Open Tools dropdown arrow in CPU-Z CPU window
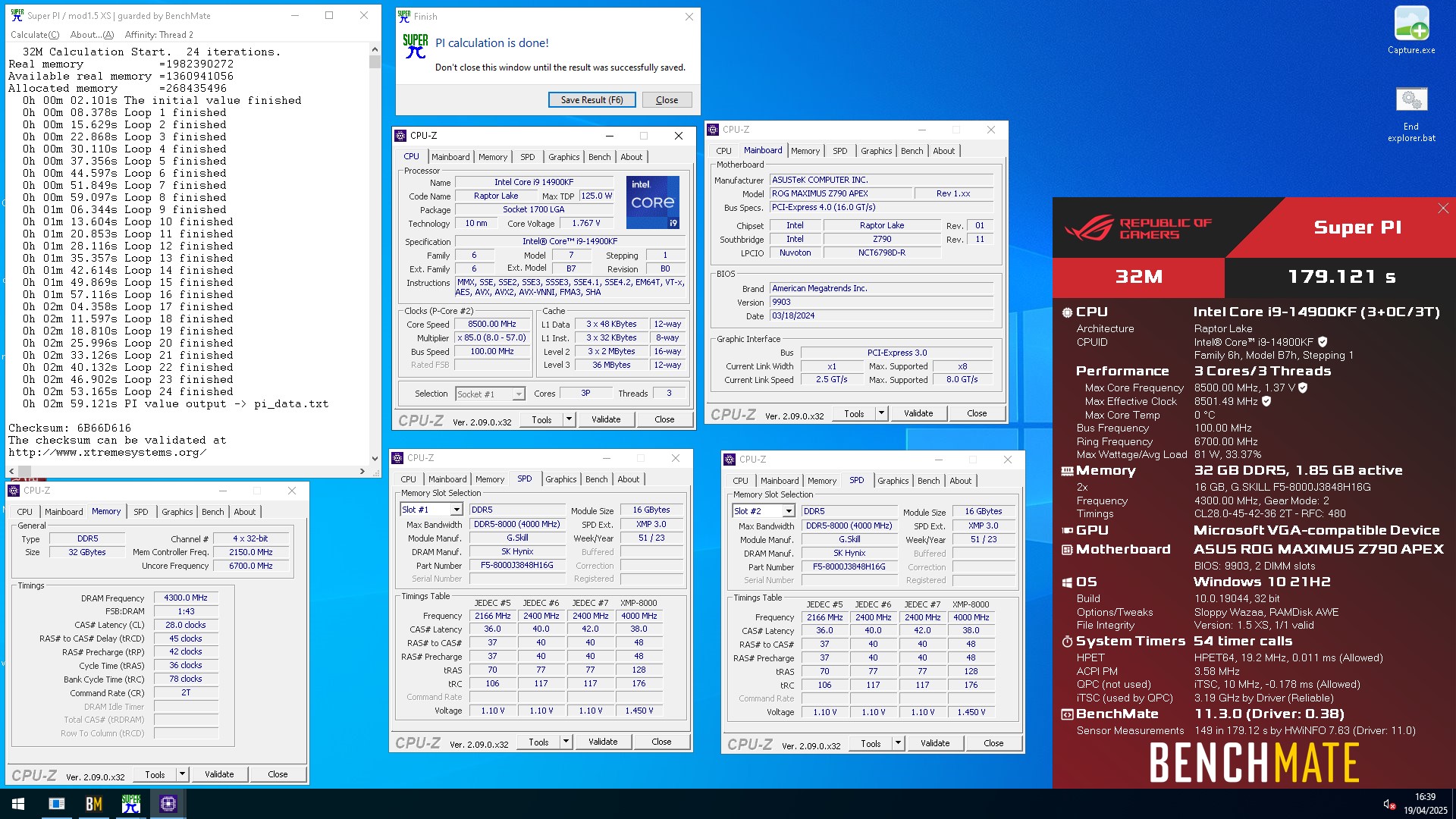The width and height of the screenshot is (1456, 819). click(569, 419)
